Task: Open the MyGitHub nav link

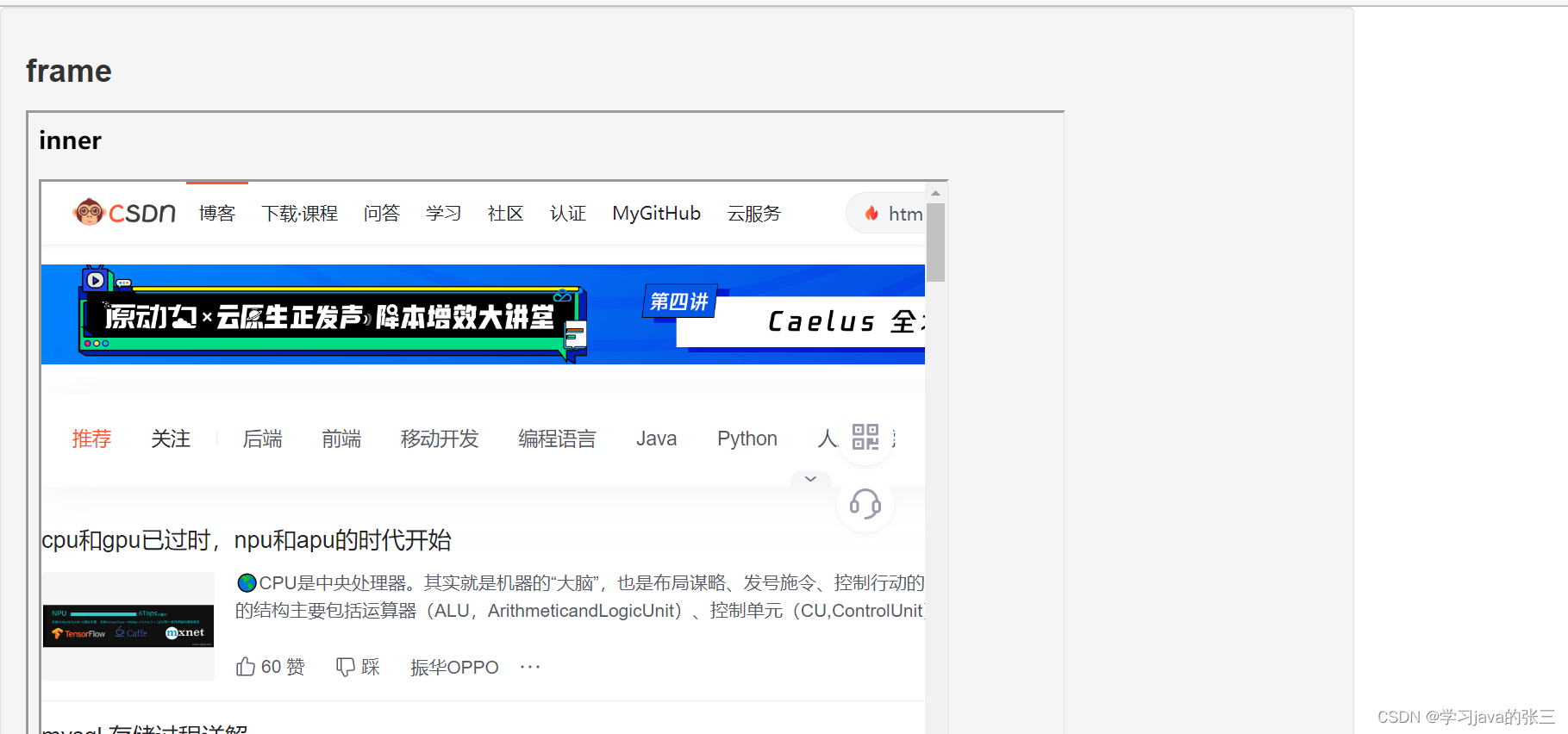Action: point(657,214)
